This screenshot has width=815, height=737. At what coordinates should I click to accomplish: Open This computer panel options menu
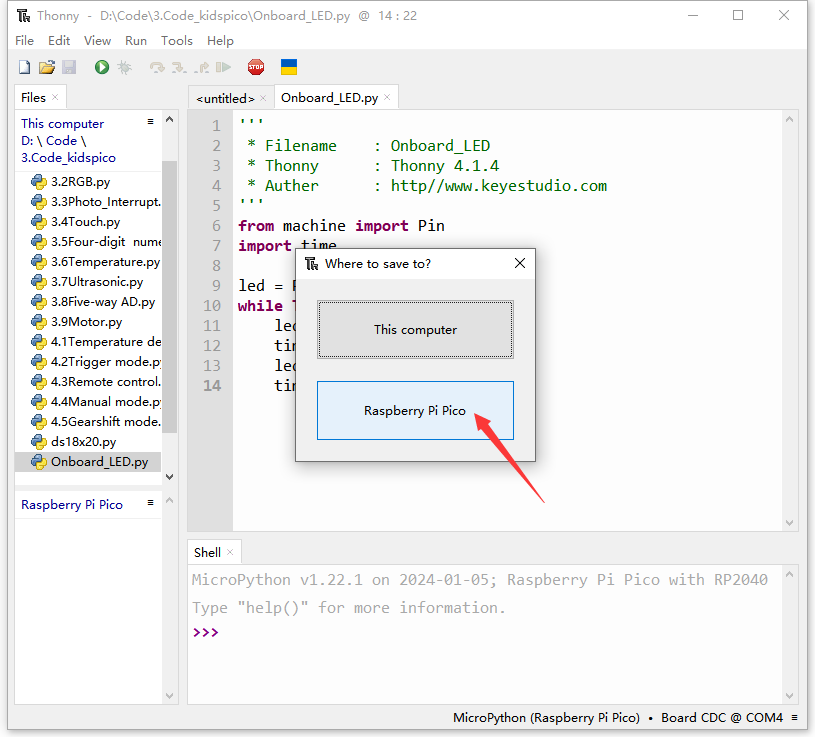[150, 122]
